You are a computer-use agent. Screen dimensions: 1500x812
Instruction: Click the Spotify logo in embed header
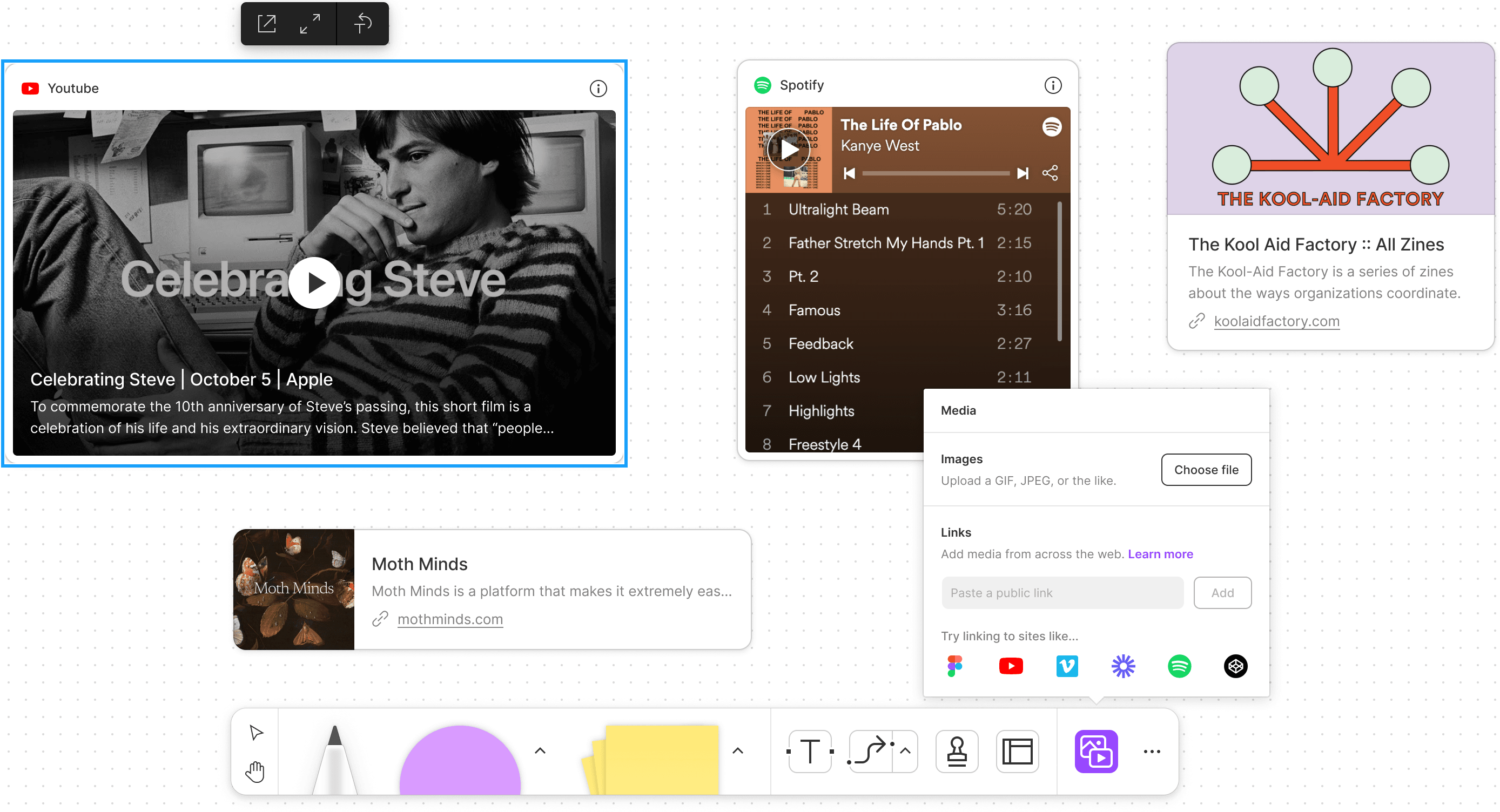[x=762, y=85]
